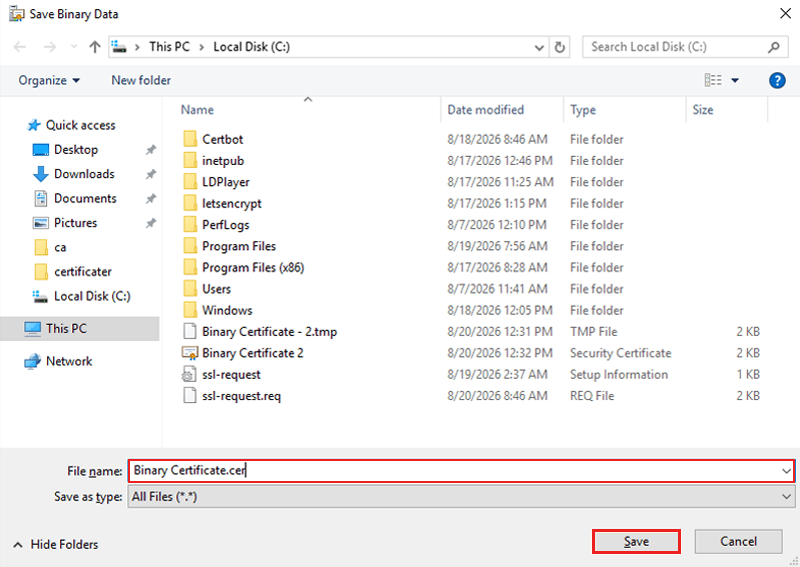This screenshot has height=567, width=800.
Task: Select Binary Certificate - 2.tmp file icon
Action: pos(190,332)
